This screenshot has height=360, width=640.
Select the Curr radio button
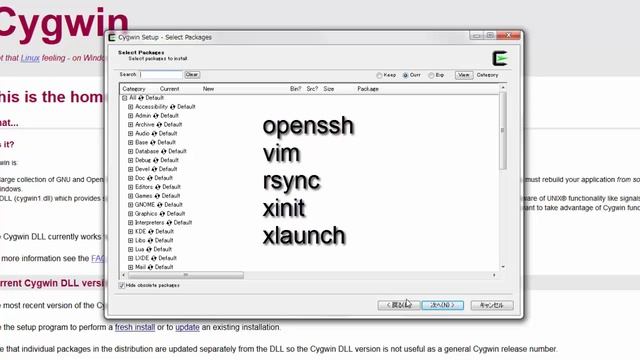click(x=405, y=76)
